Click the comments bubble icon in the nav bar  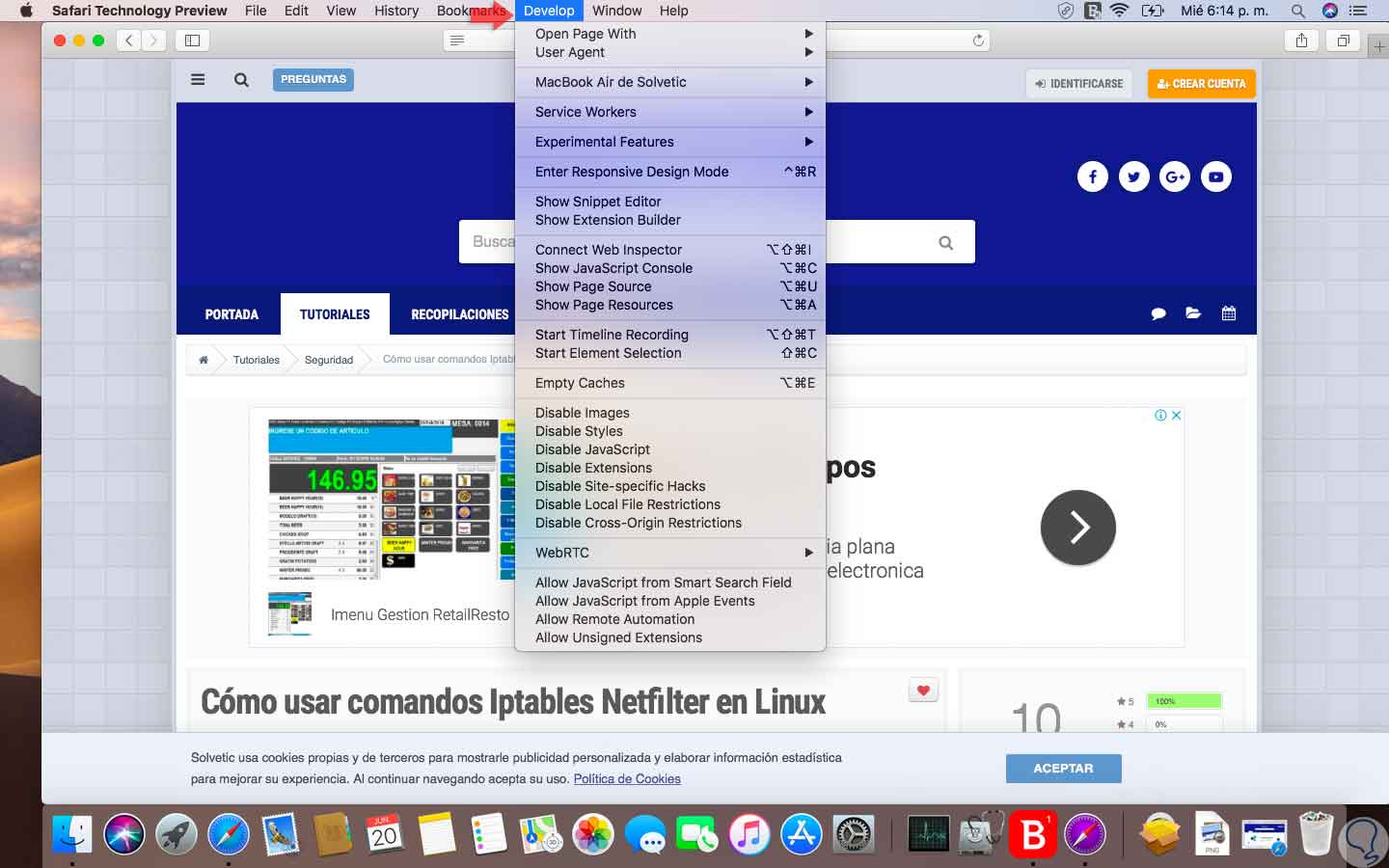coord(1158,313)
